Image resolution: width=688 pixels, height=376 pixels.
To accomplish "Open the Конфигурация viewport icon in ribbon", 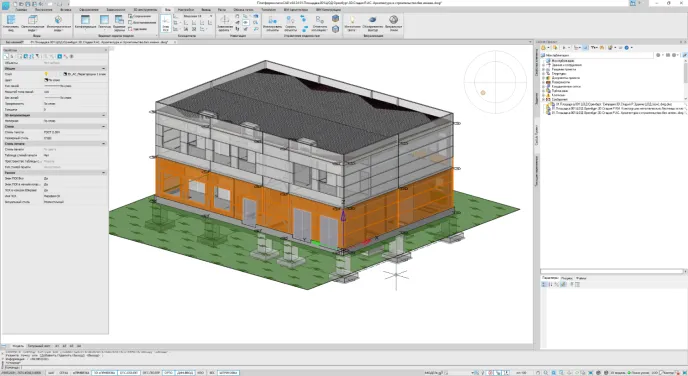I will pos(85,22).
